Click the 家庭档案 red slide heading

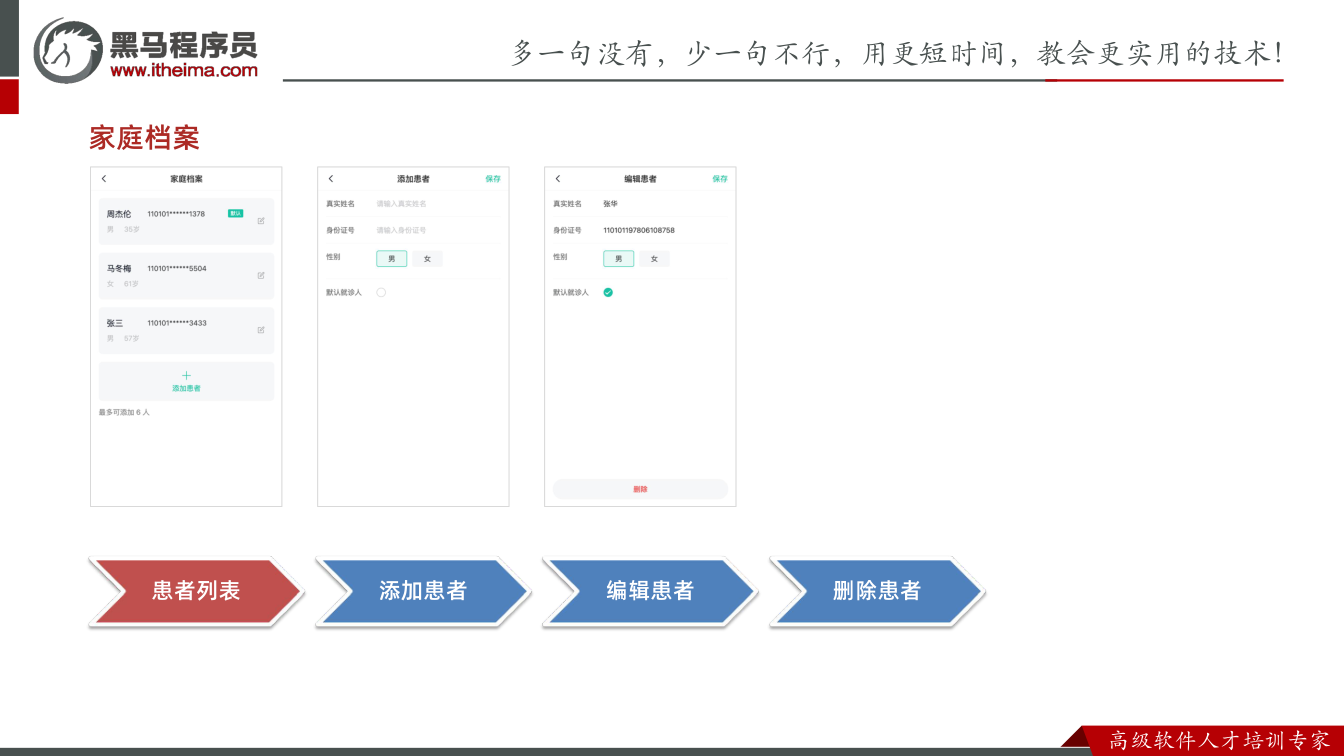point(144,138)
